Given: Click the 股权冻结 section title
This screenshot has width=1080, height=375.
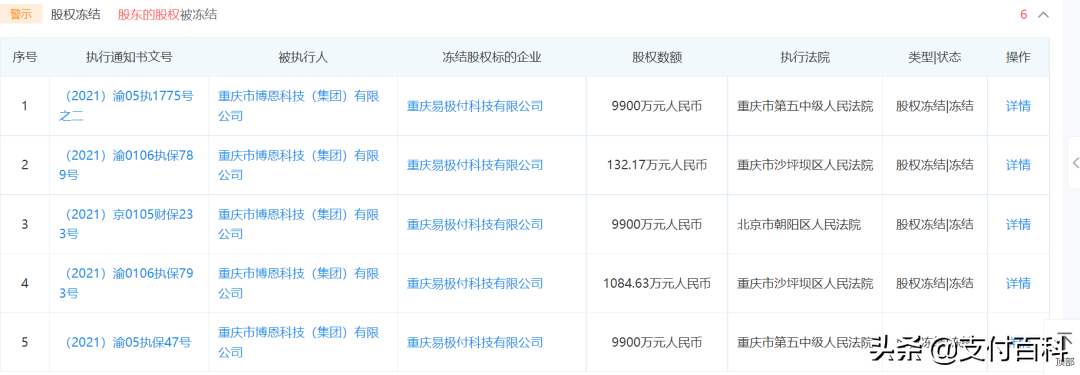Looking at the screenshot, I should coord(76,14).
